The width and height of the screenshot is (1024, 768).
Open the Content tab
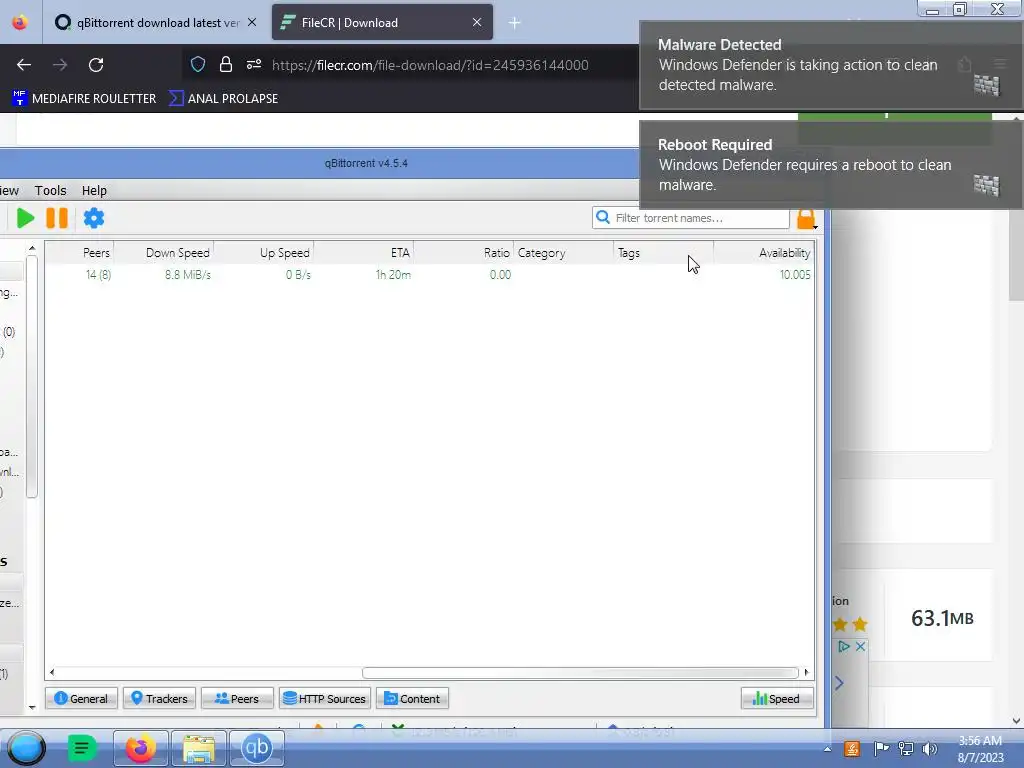tap(412, 699)
